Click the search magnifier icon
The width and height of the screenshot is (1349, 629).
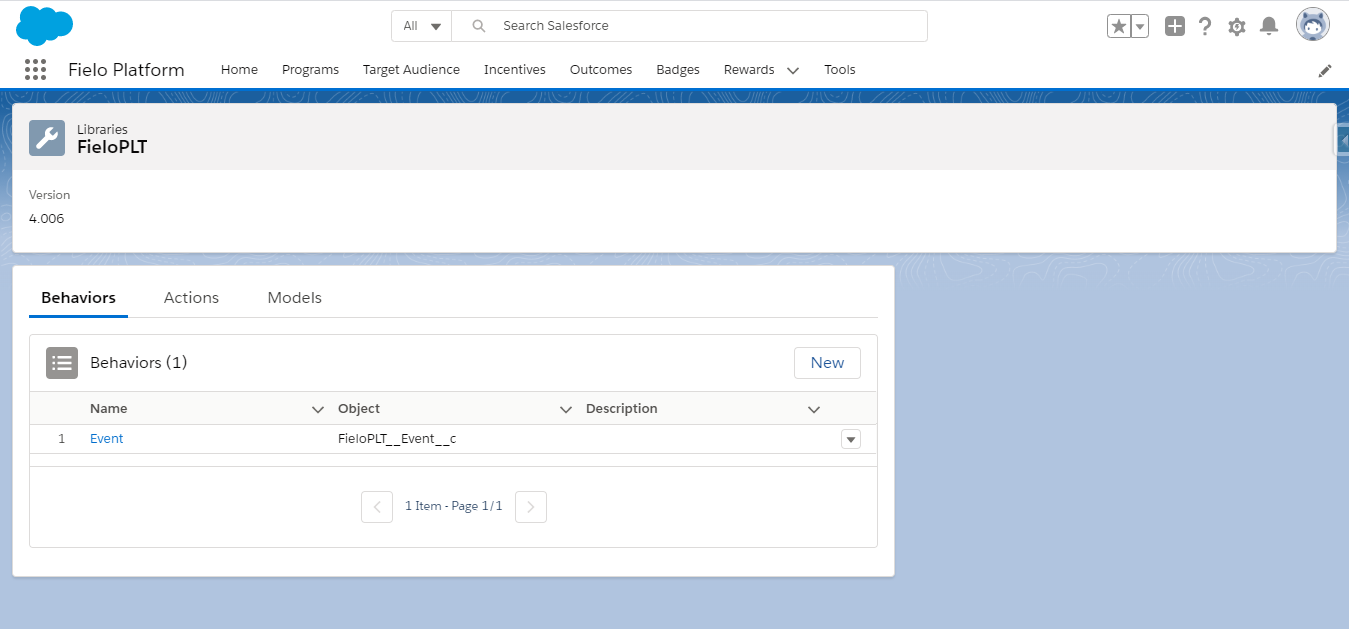[x=479, y=26]
